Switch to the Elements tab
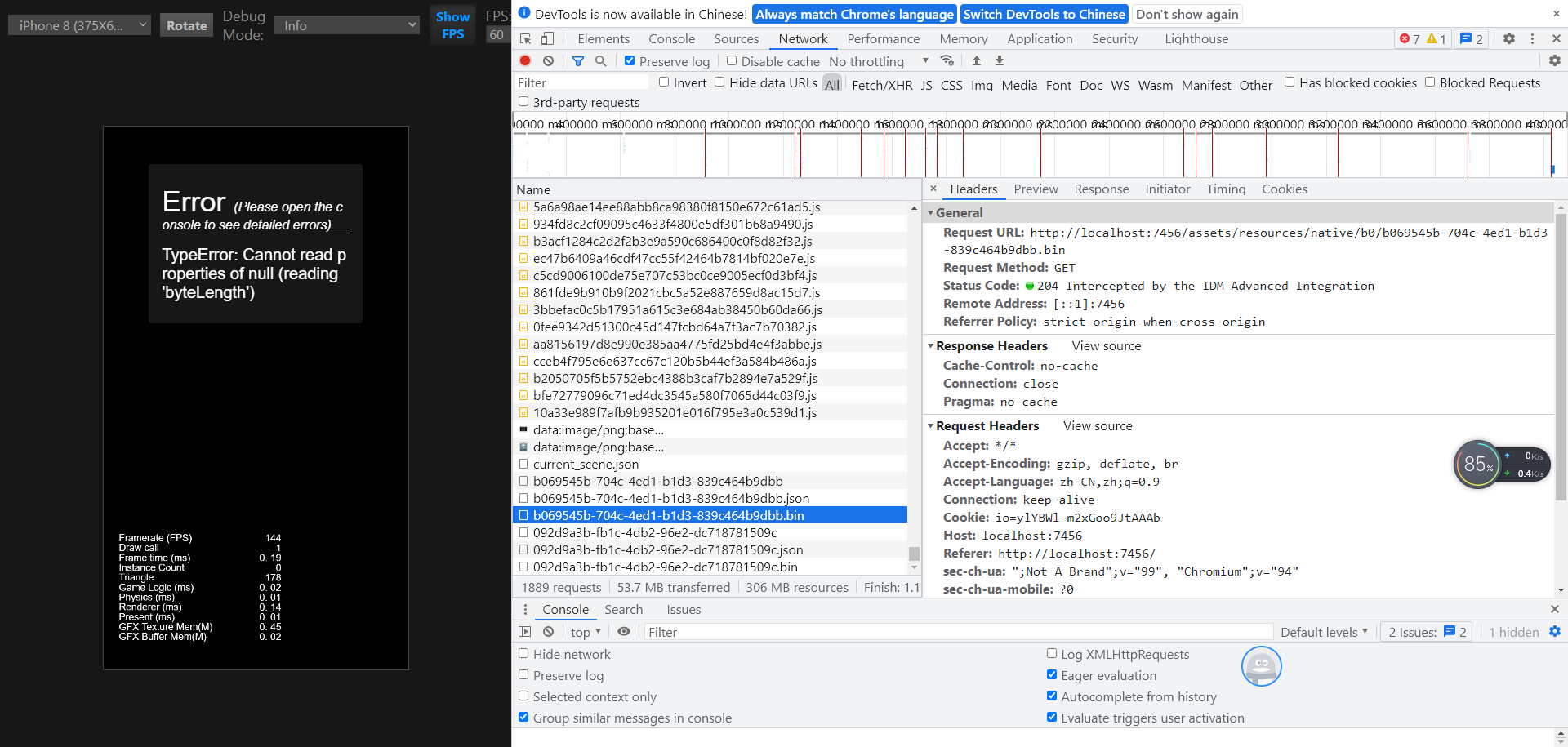The image size is (1568, 747). 604,38
